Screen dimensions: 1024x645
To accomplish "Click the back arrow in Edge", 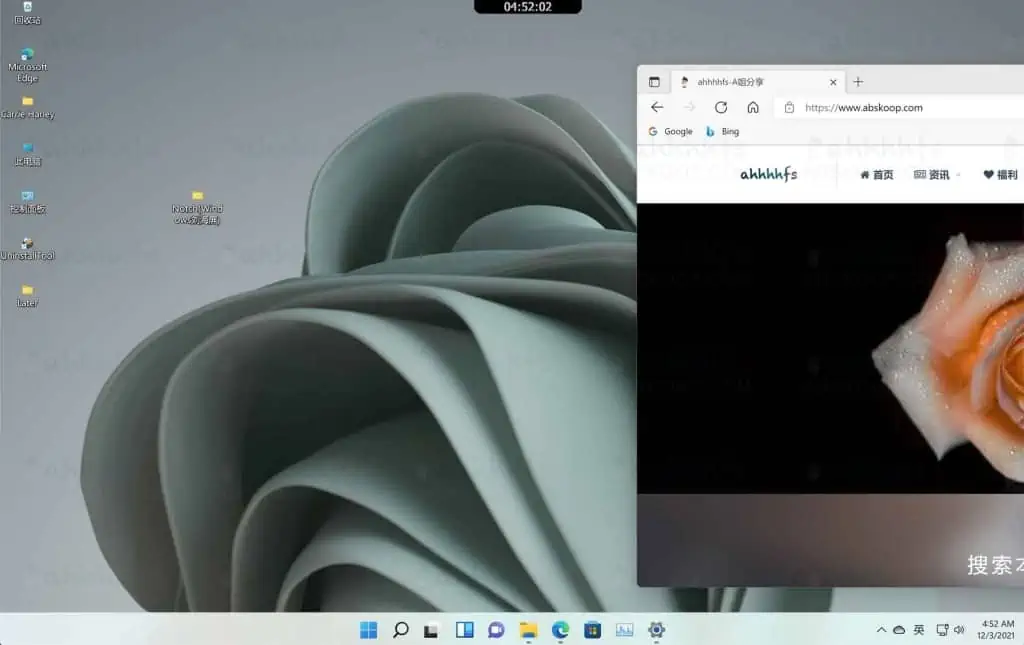I will point(656,107).
